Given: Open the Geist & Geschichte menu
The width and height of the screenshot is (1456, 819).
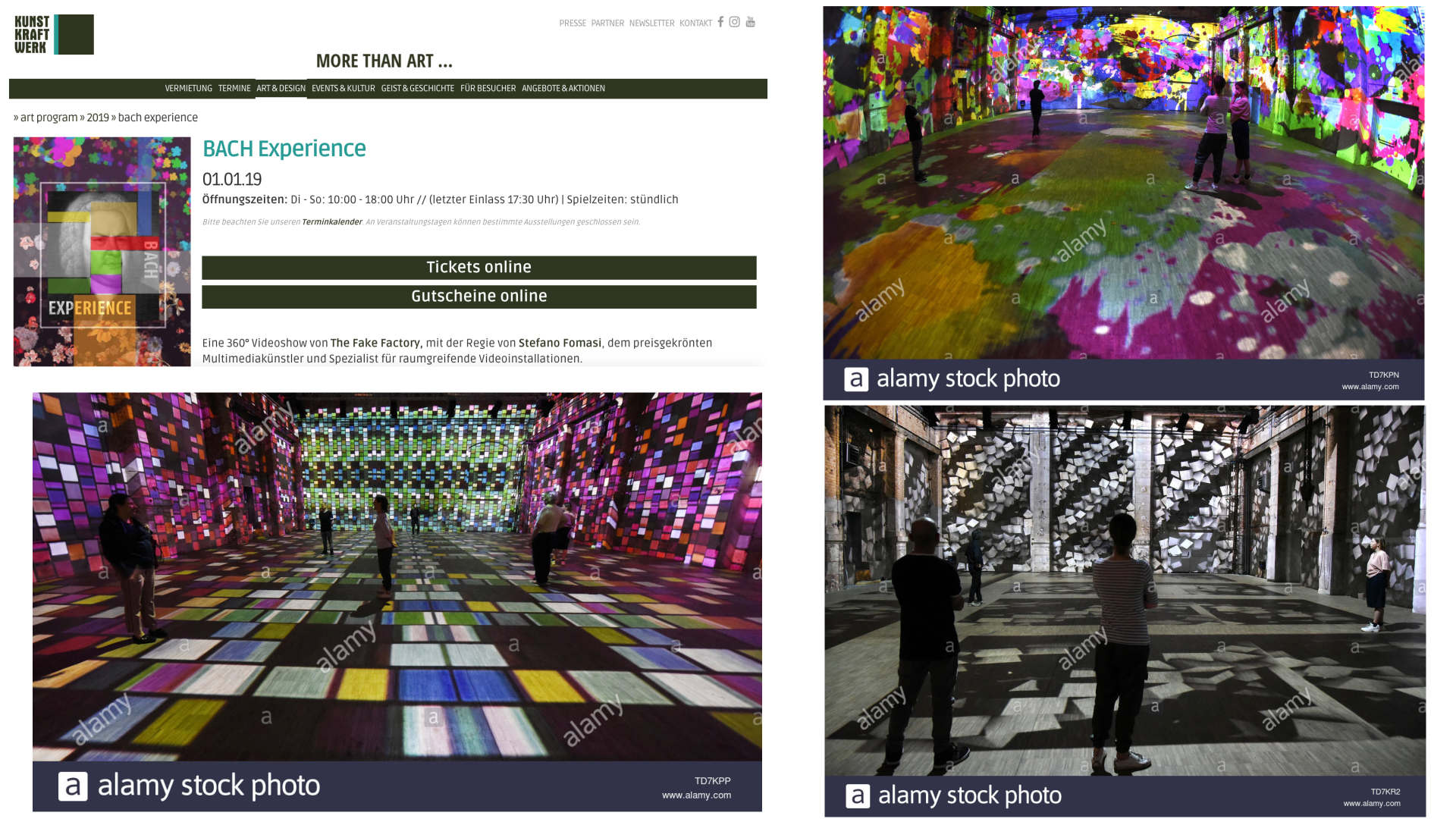Looking at the screenshot, I should click(x=417, y=89).
